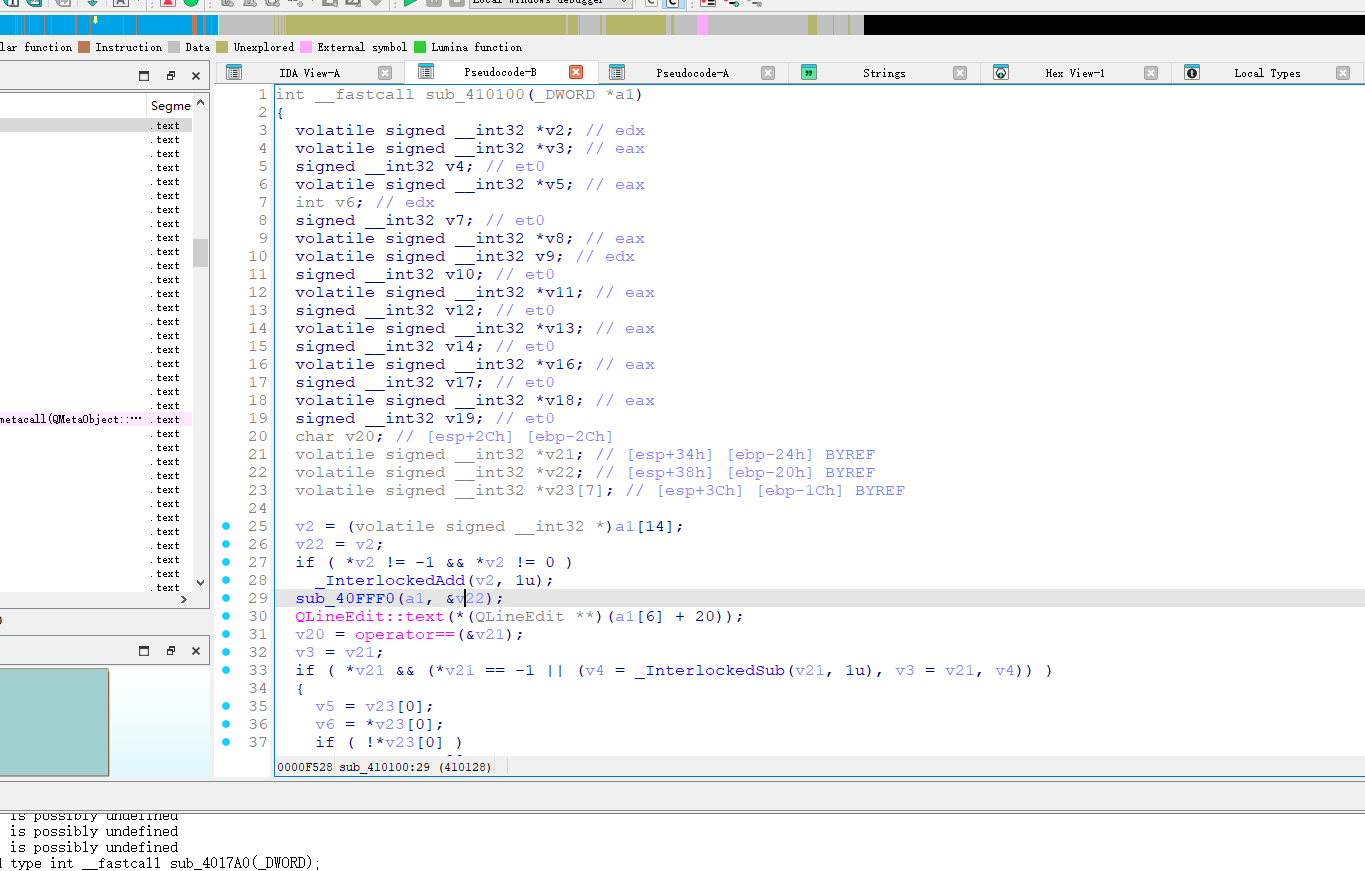Image resolution: width=1365 pixels, height=871 pixels.
Task: Click the functions list scroll down arrow
Action: pos(201,582)
